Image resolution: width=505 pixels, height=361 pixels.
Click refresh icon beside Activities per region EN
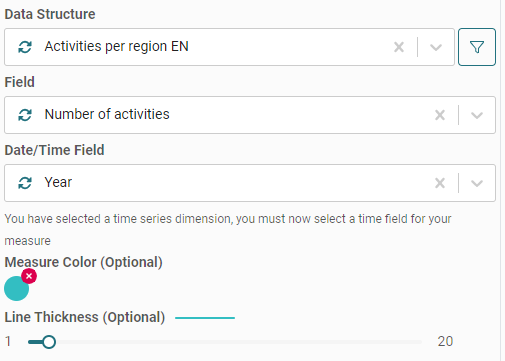[x=25, y=47]
